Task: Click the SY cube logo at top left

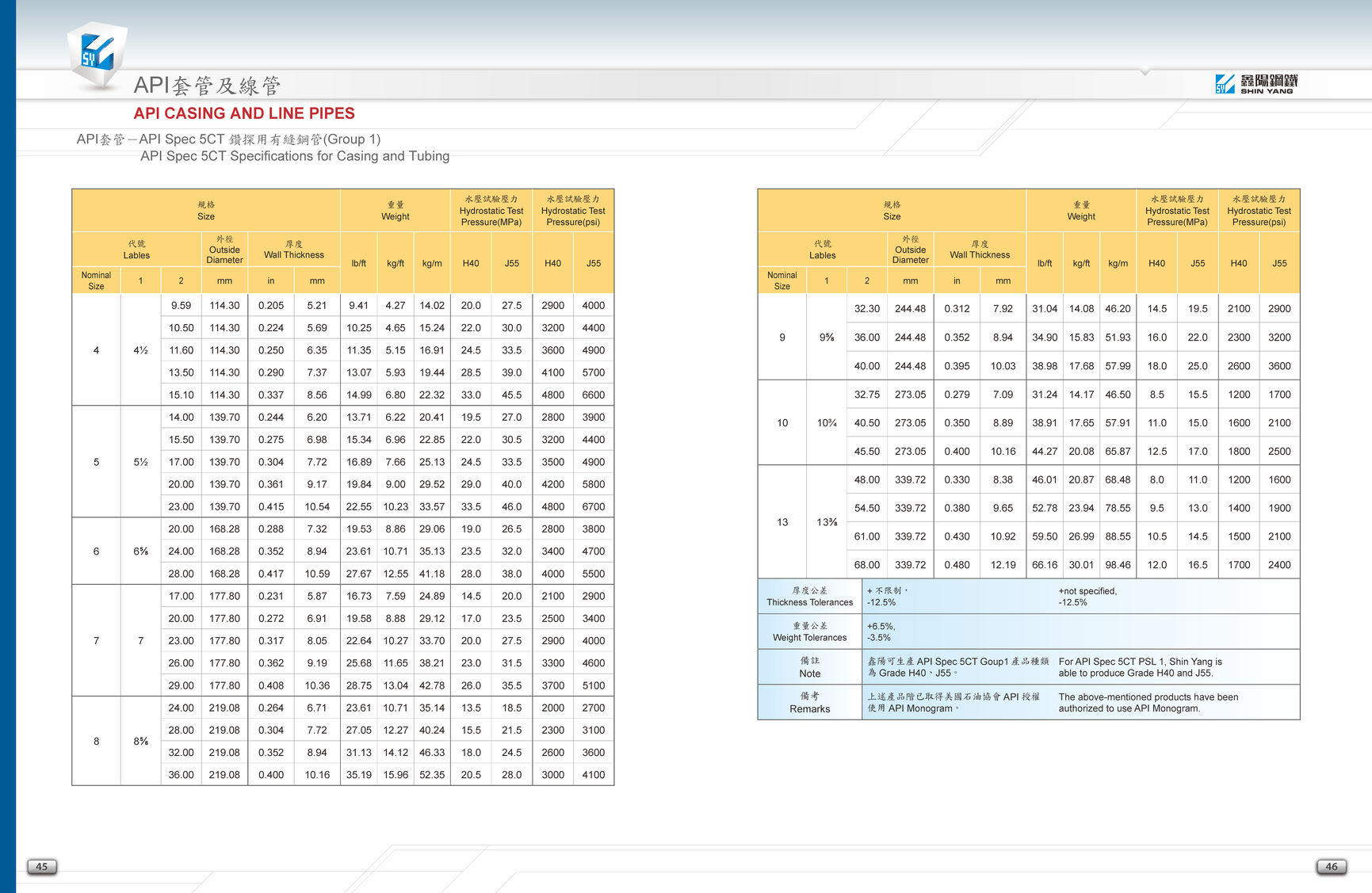Action: point(97,55)
